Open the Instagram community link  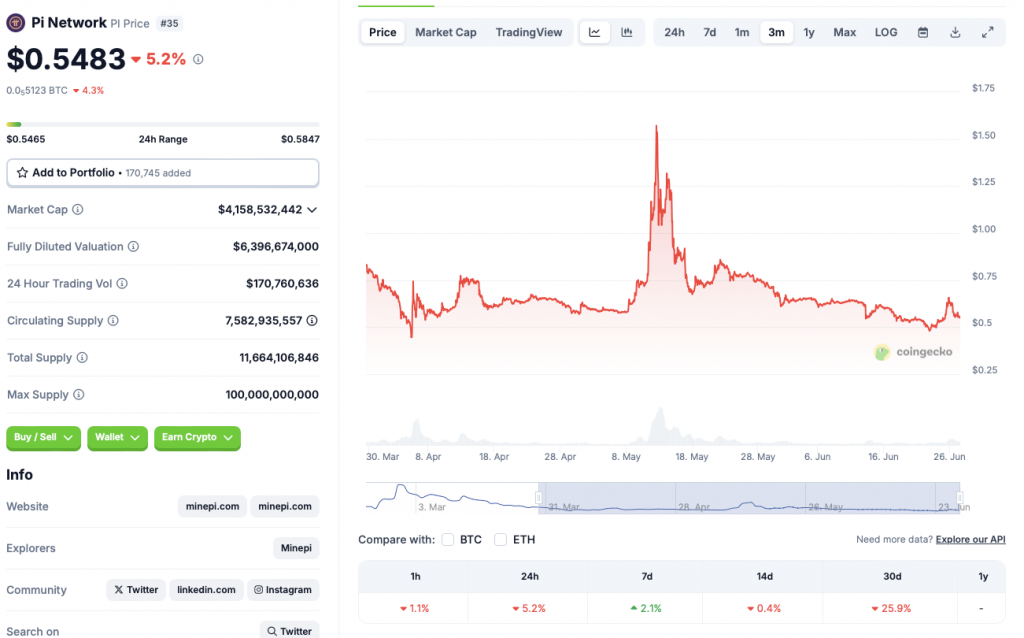point(283,590)
